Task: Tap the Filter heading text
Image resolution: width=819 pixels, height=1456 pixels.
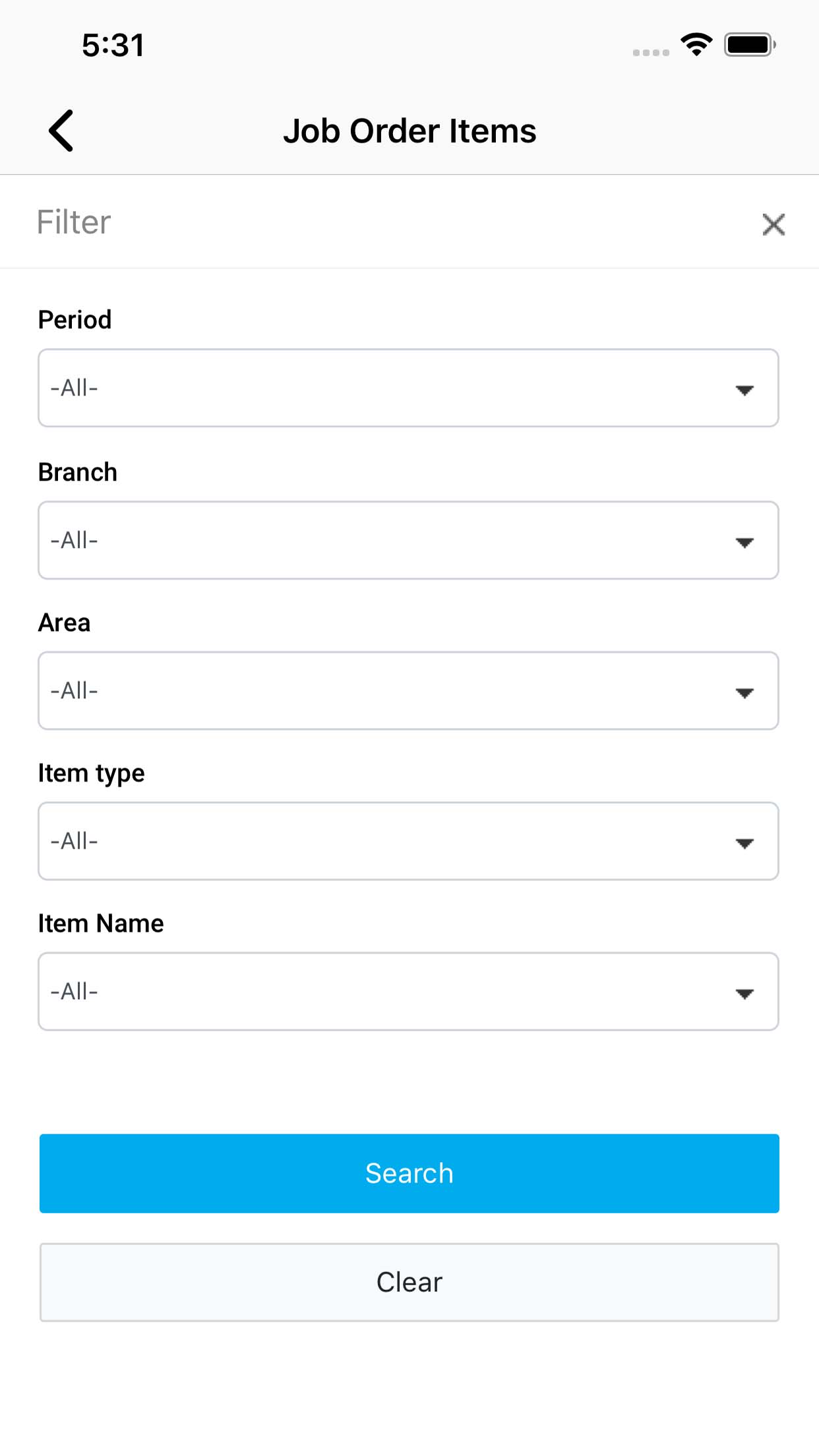Action: click(x=74, y=222)
